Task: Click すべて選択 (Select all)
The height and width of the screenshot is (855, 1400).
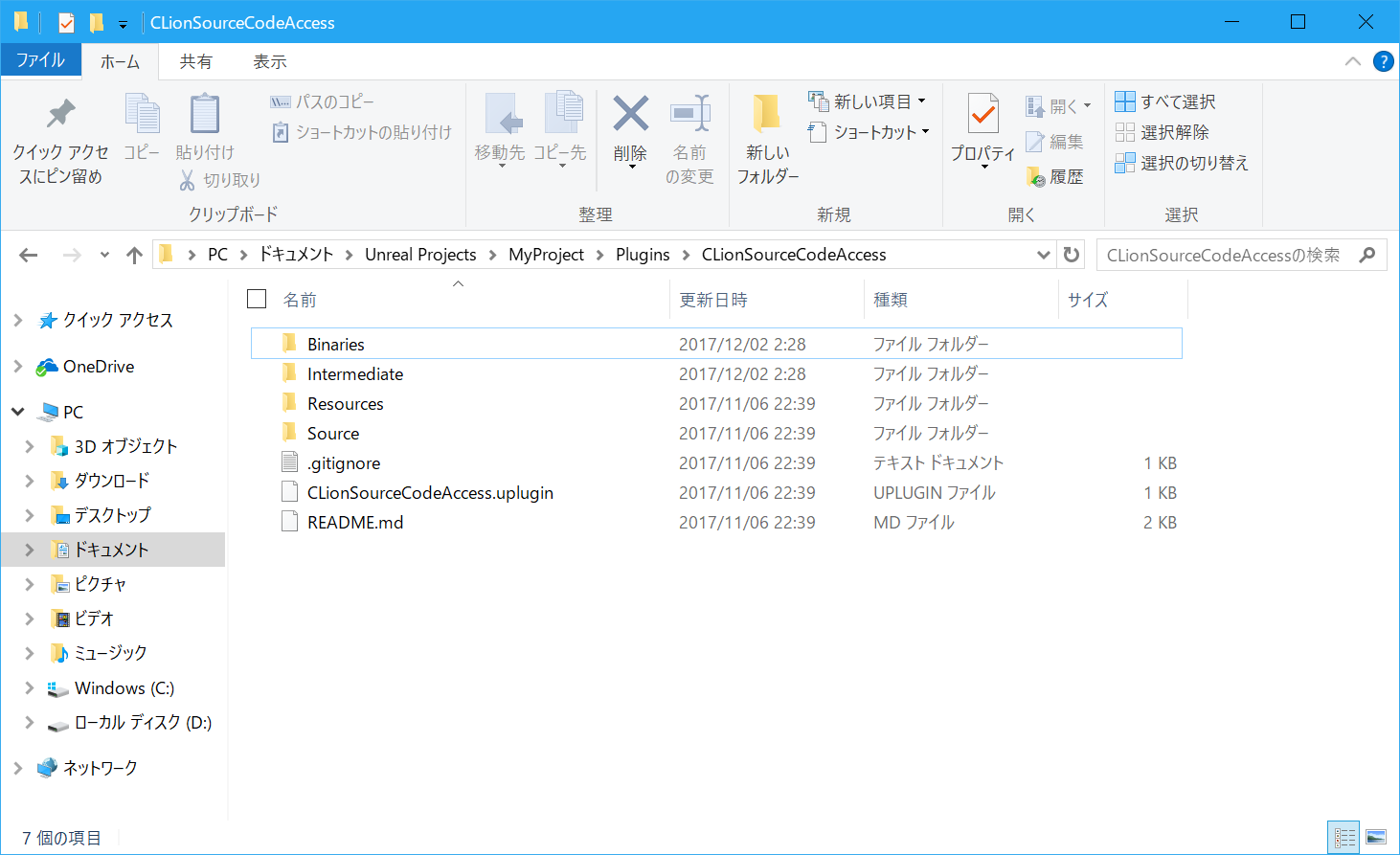Action: [1165, 101]
